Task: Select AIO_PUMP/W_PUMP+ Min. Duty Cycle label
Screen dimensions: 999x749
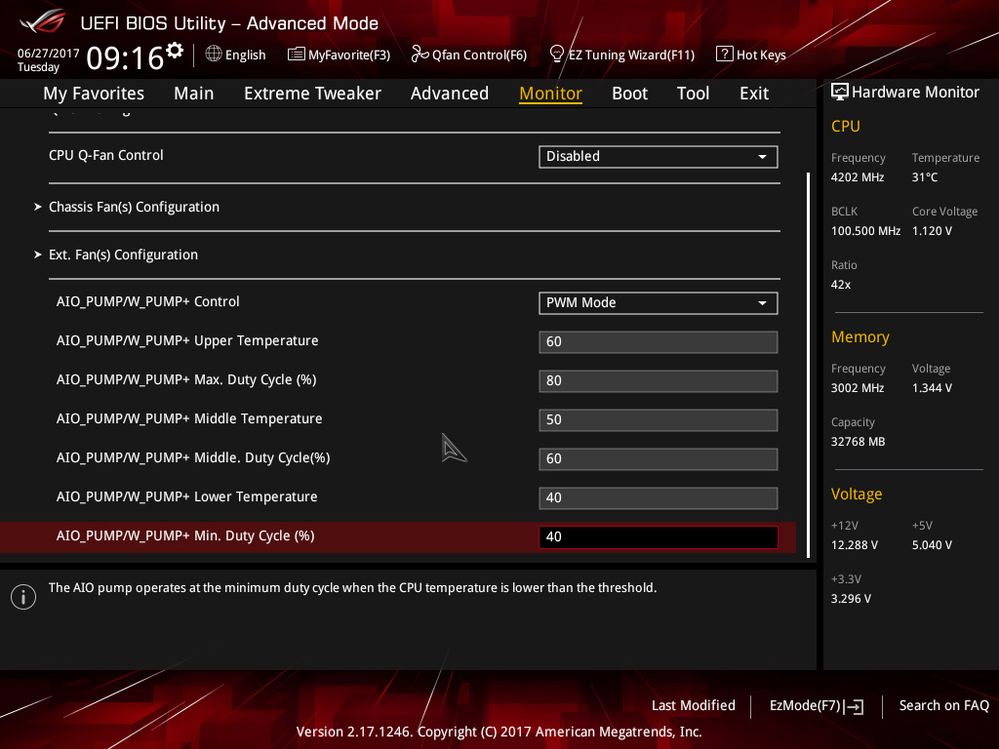Action: 185,536
